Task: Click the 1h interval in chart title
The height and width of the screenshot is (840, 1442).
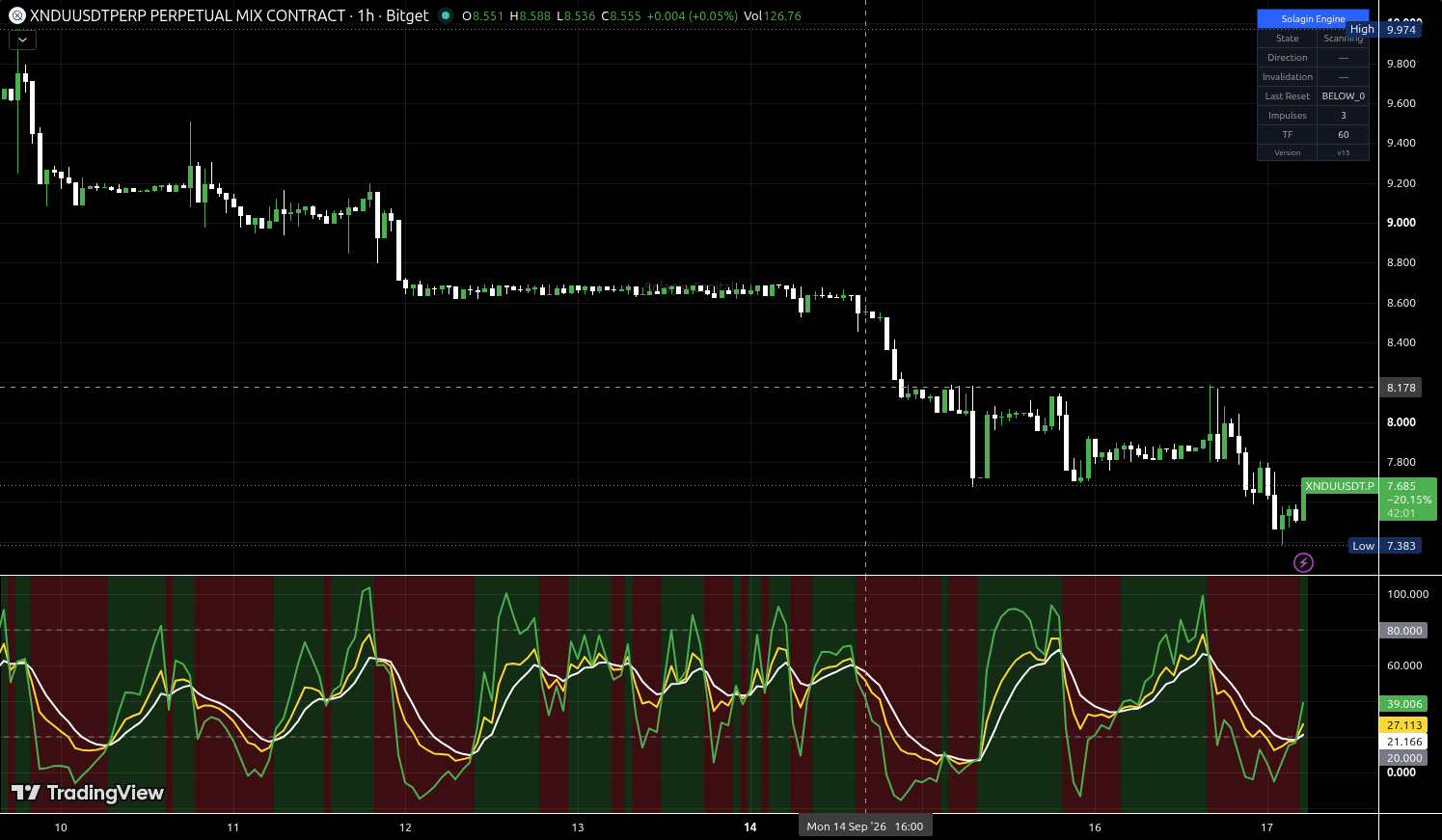Action: (x=366, y=15)
